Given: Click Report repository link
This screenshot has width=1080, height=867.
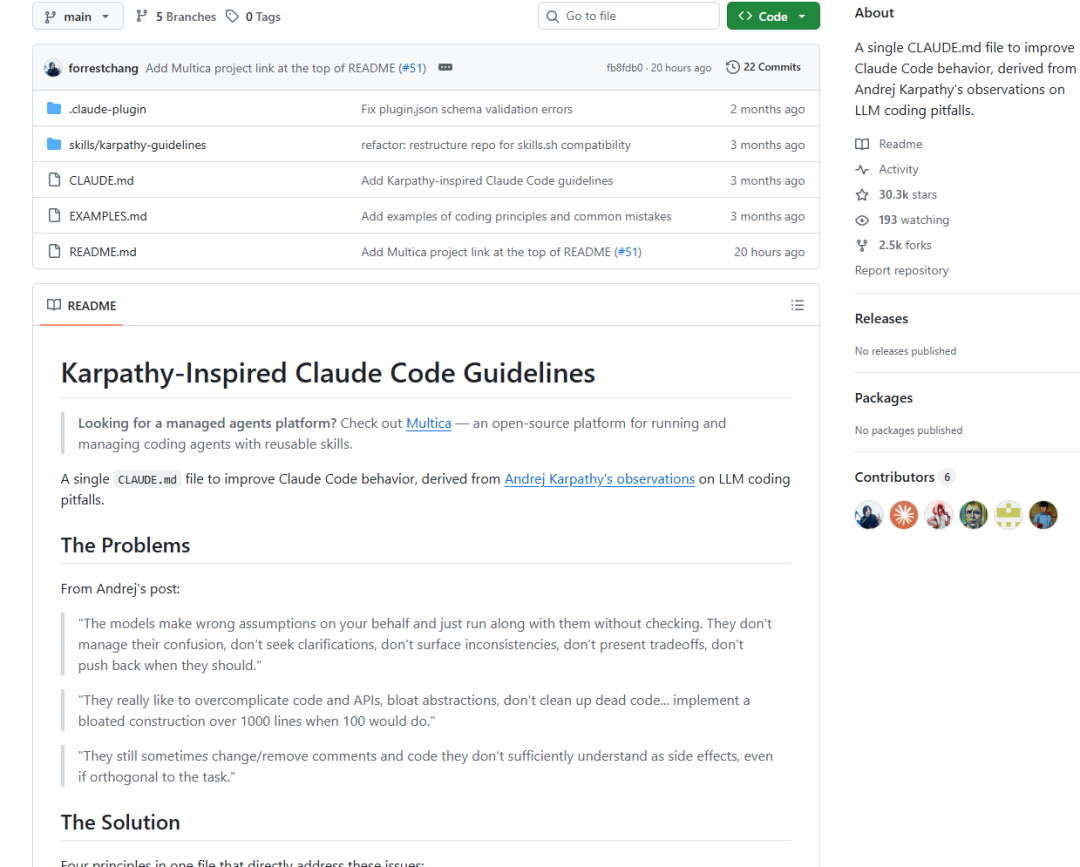Looking at the screenshot, I should (901, 271).
